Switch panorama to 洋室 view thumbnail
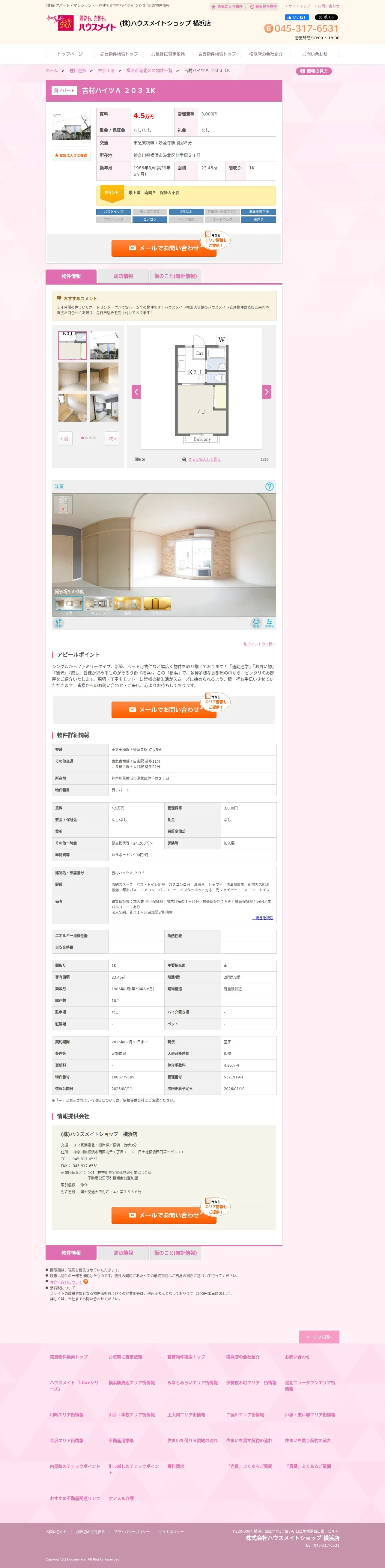The width and height of the screenshot is (385, 1568). tap(69, 603)
